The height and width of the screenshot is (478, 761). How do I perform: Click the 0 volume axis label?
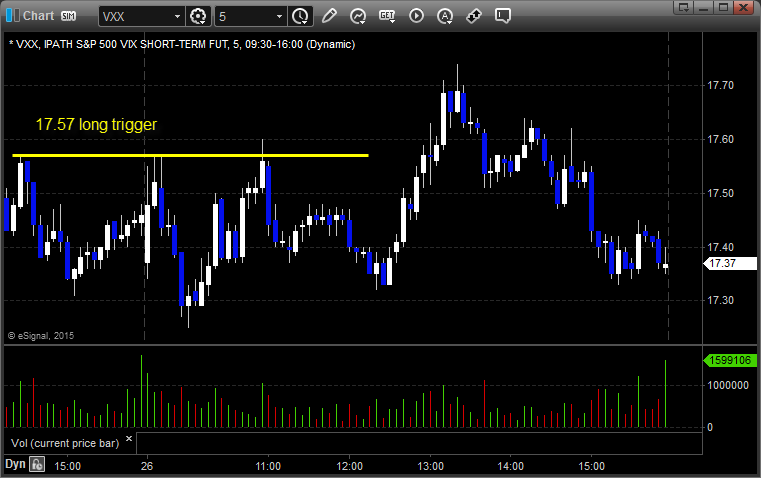pyautogui.click(x=710, y=428)
